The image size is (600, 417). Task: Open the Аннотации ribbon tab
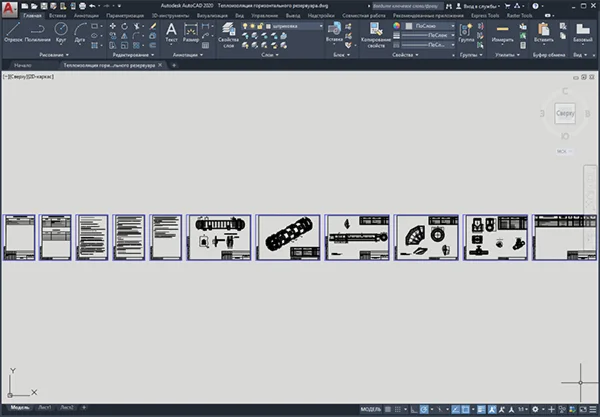pyautogui.click(x=86, y=16)
